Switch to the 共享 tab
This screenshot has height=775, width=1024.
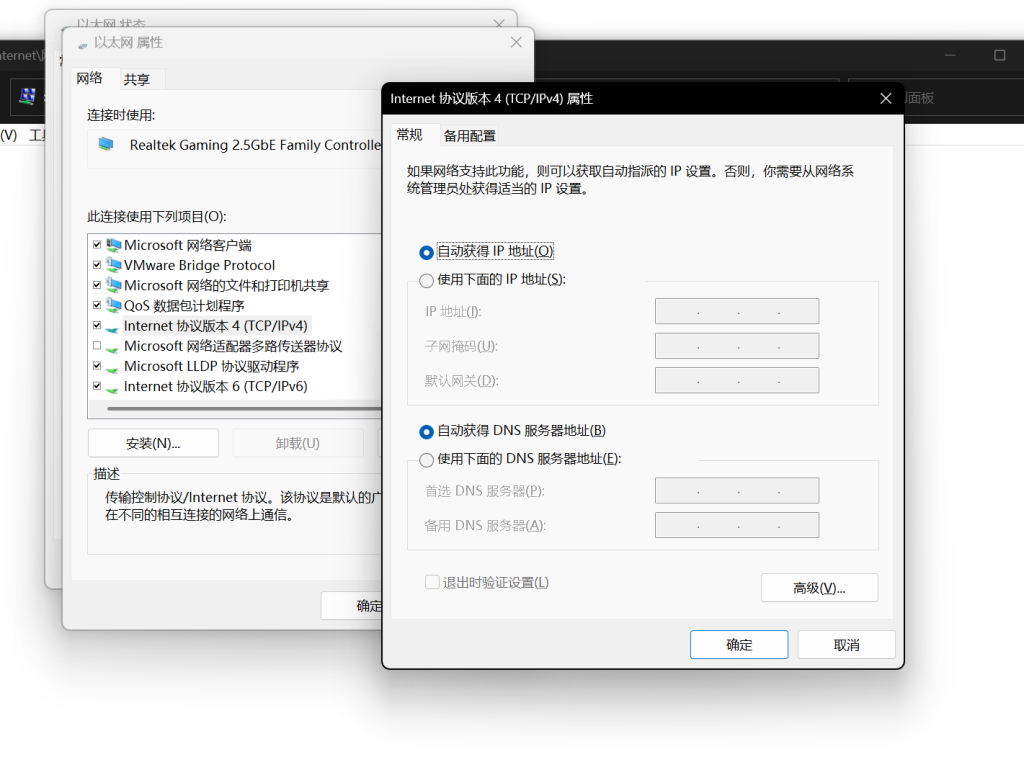click(x=140, y=78)
